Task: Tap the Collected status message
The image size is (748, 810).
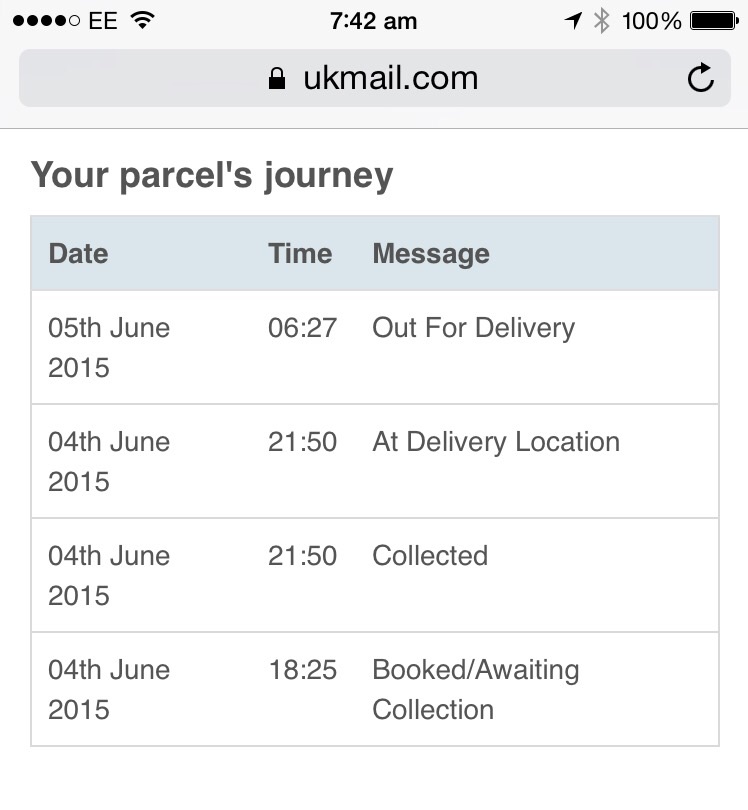Action: [430, 556]
